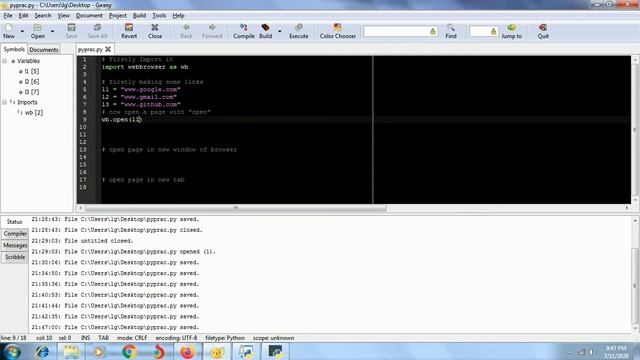This screenshot has width=640, height=360.
Task: Click the Open file toolbar icon
Action: point(38,31)
